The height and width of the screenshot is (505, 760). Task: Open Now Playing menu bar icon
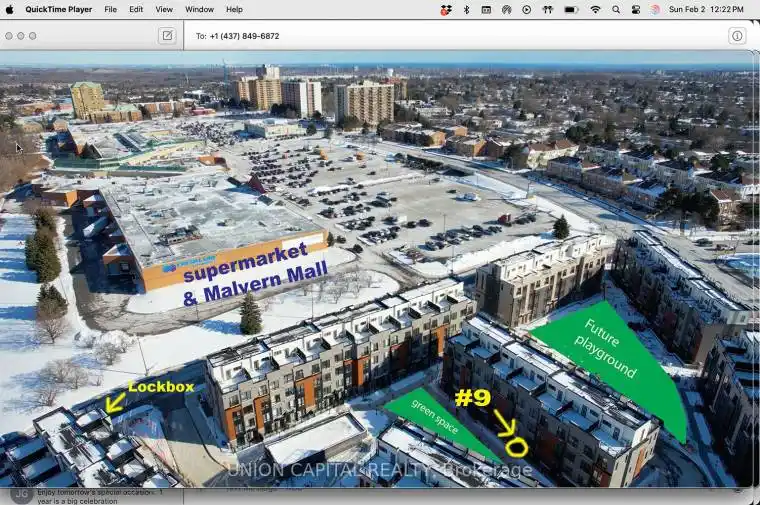[526, 9]
